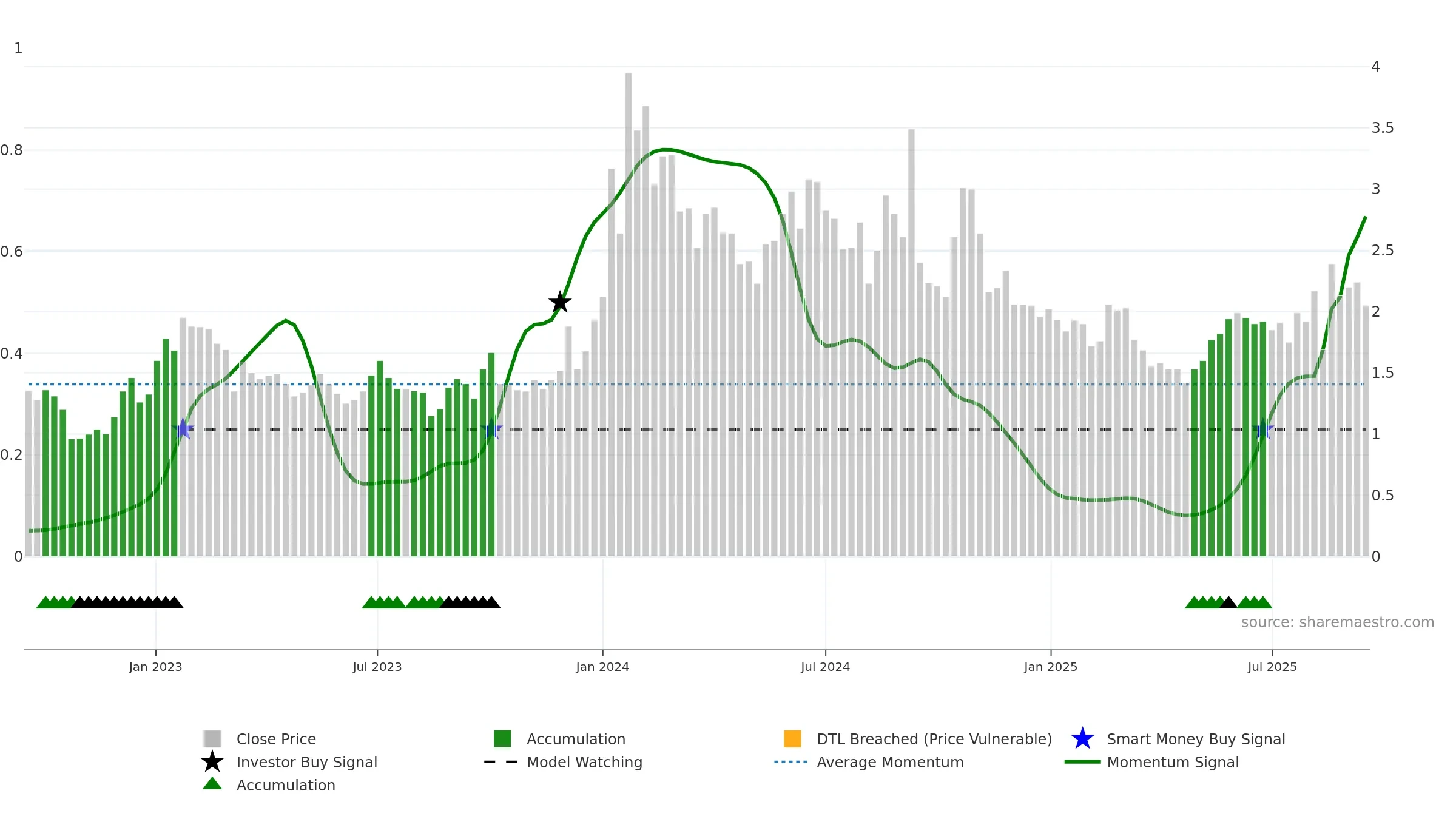The height and width of the screenshot is (819, 1456).
Task: Click the blue Smart Money star near October 2023
Action: point(491,429)
